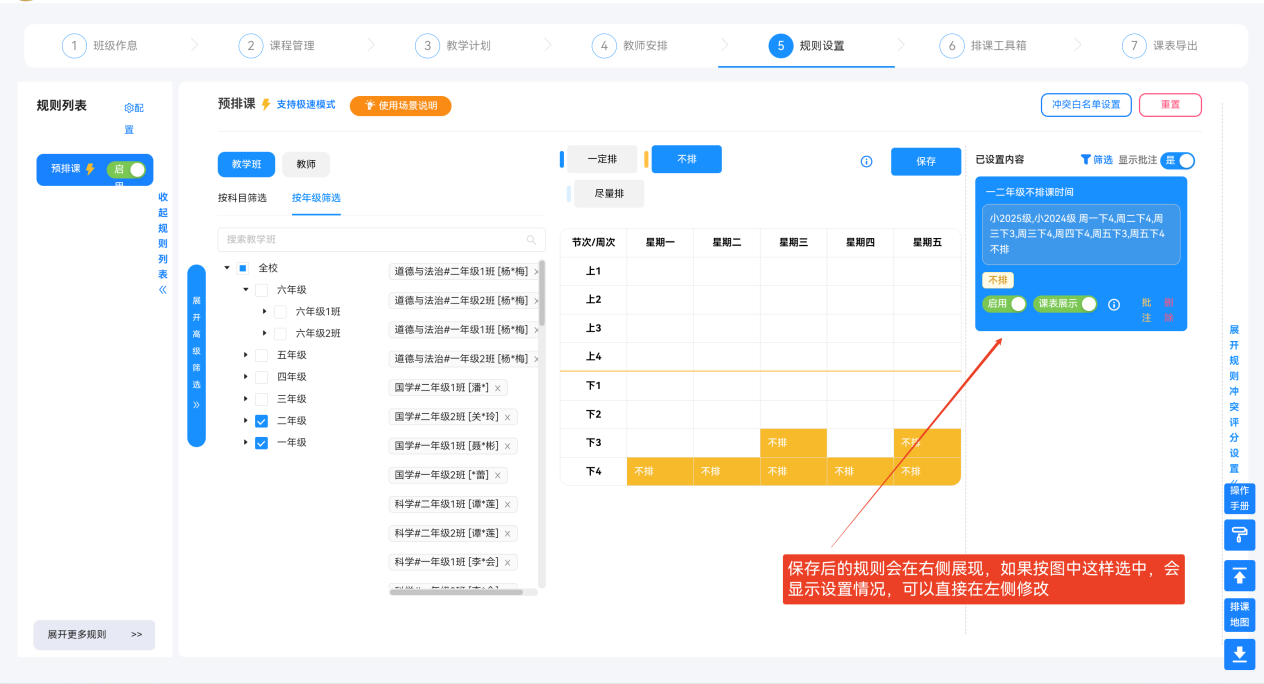
Task: Toggle the 预排课 启用 switch in the rule list
Action: [126, 170]
